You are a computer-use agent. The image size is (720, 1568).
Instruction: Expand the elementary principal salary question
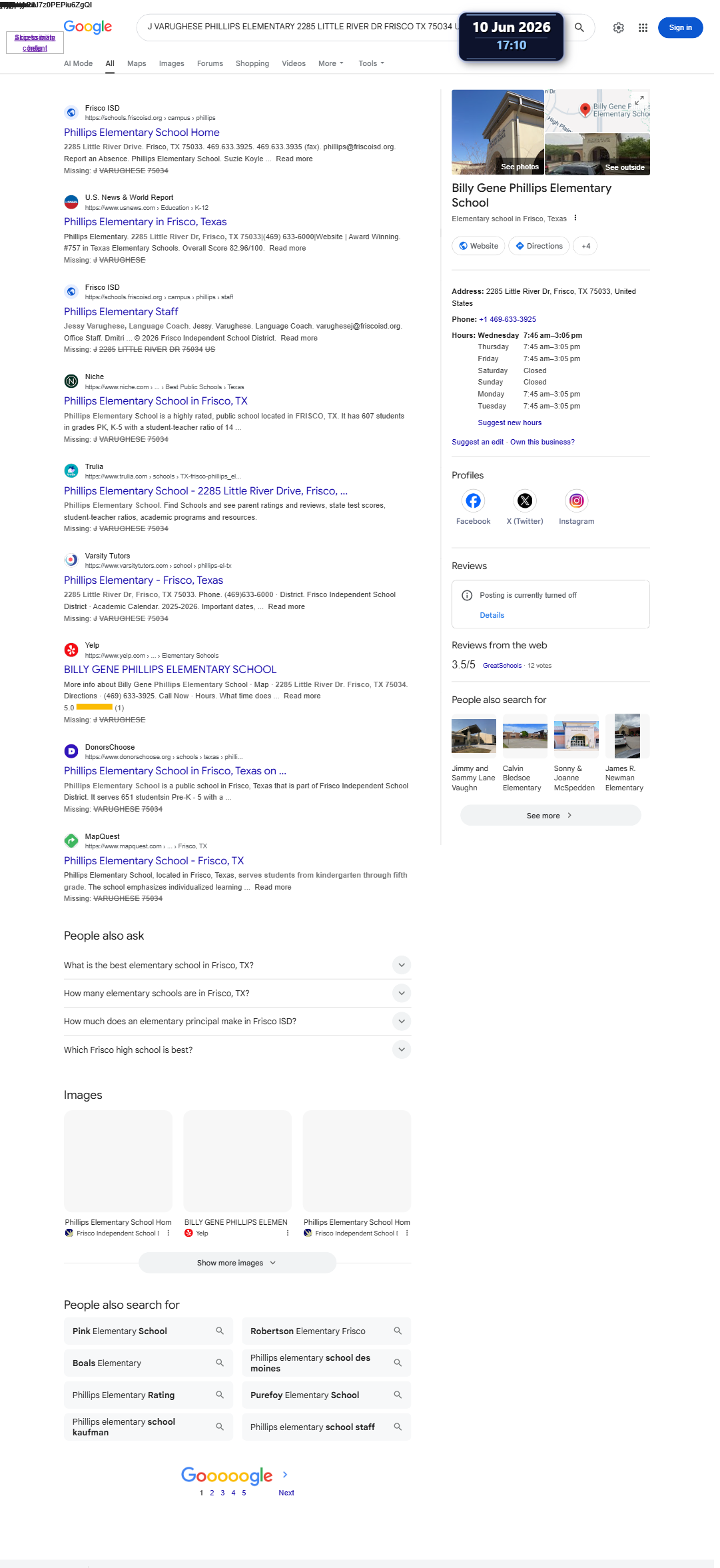tap(401, 1021)
